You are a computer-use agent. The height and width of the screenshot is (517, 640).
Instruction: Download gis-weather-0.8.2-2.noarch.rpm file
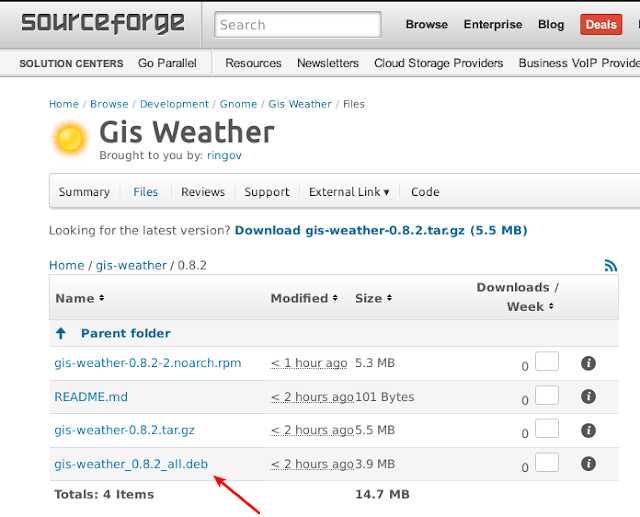click(x=148, y=363)
